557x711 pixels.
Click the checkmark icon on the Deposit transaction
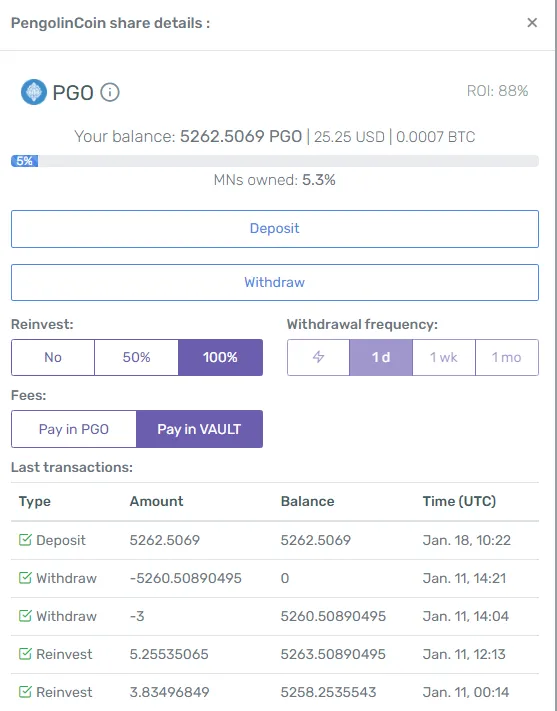click(25, 540)
